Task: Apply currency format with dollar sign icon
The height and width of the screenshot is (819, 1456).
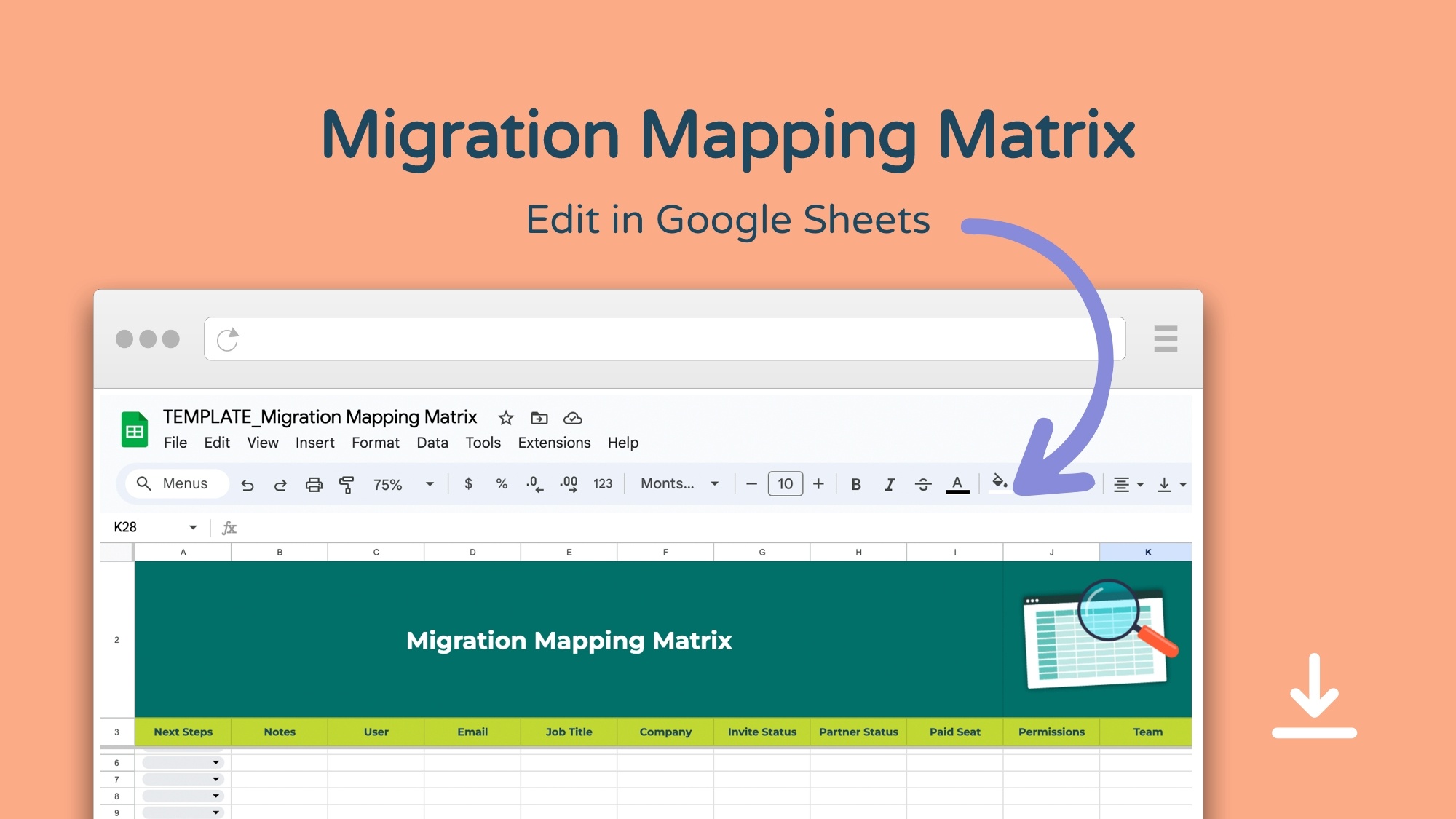Action: pos(468,483)
